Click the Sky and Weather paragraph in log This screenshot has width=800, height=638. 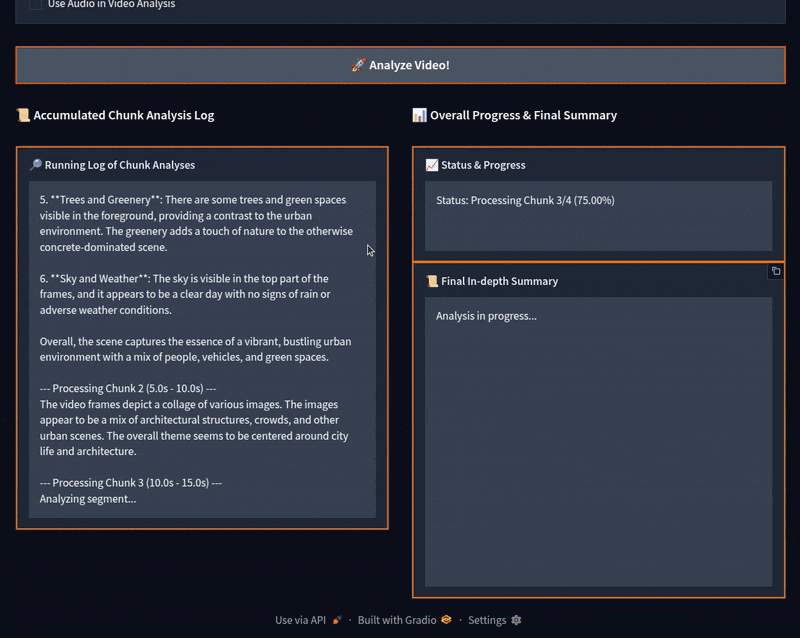185,294
